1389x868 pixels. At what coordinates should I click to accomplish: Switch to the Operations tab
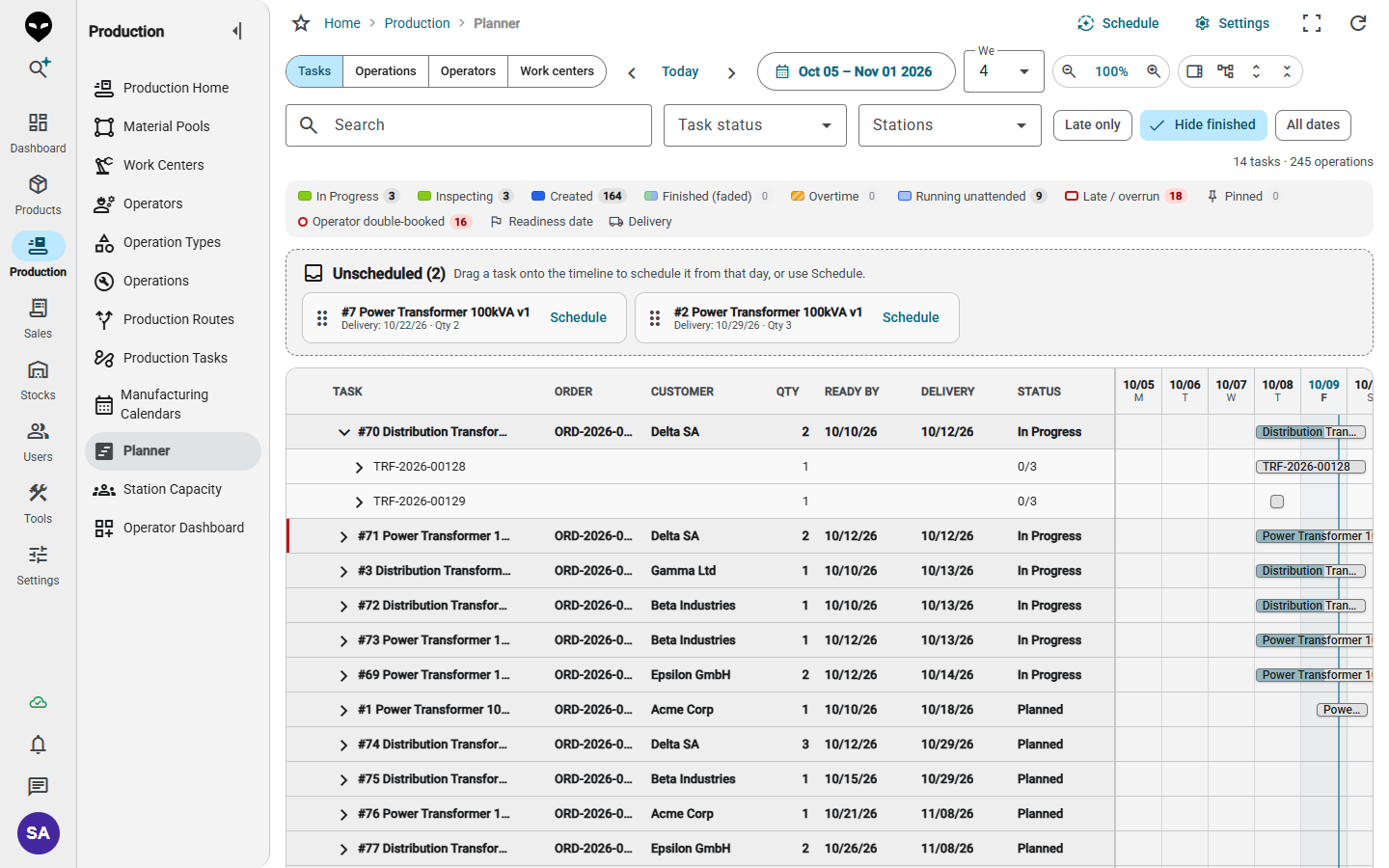click(386, 71)
